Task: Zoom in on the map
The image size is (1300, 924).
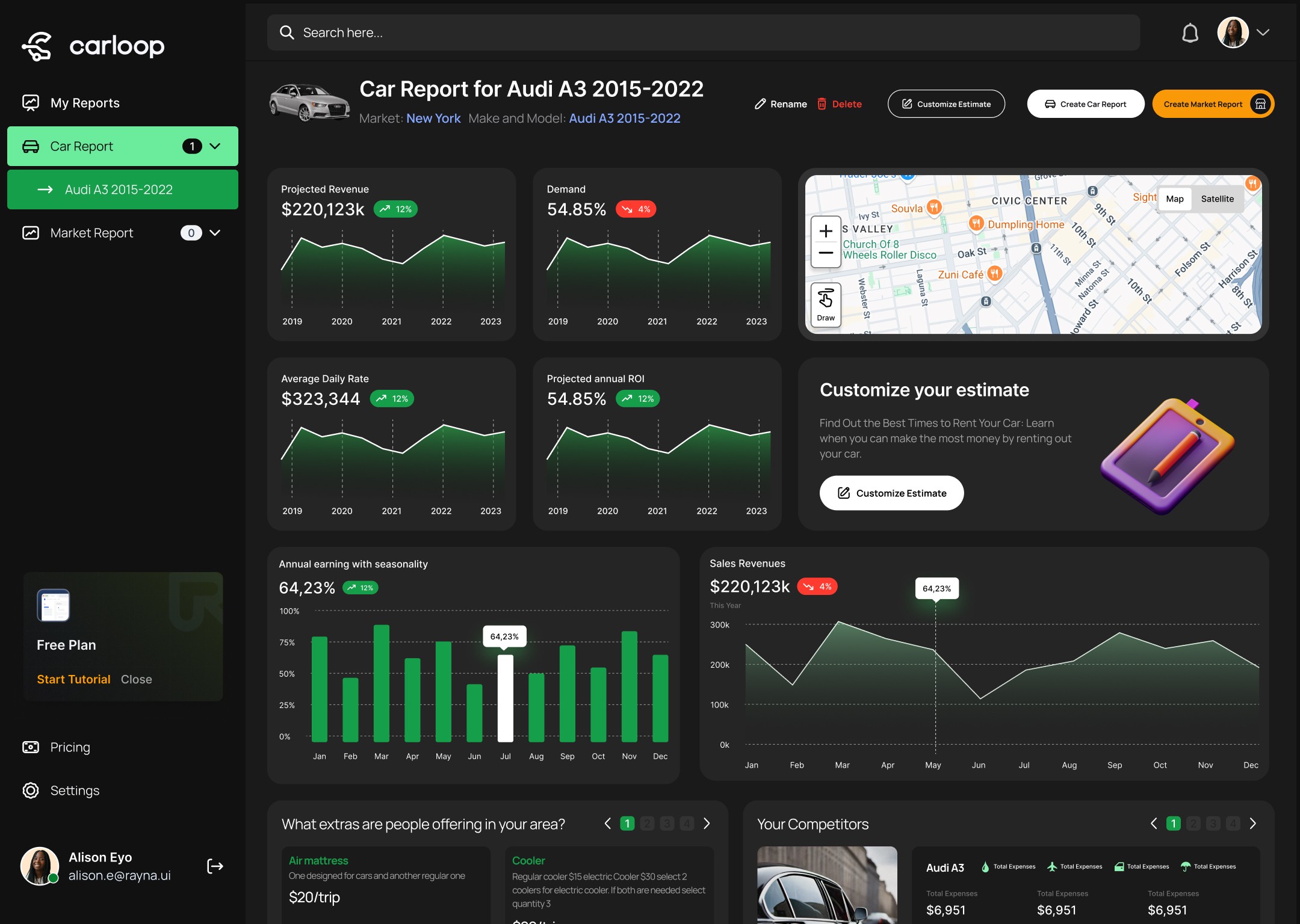Action: (826, 231)
